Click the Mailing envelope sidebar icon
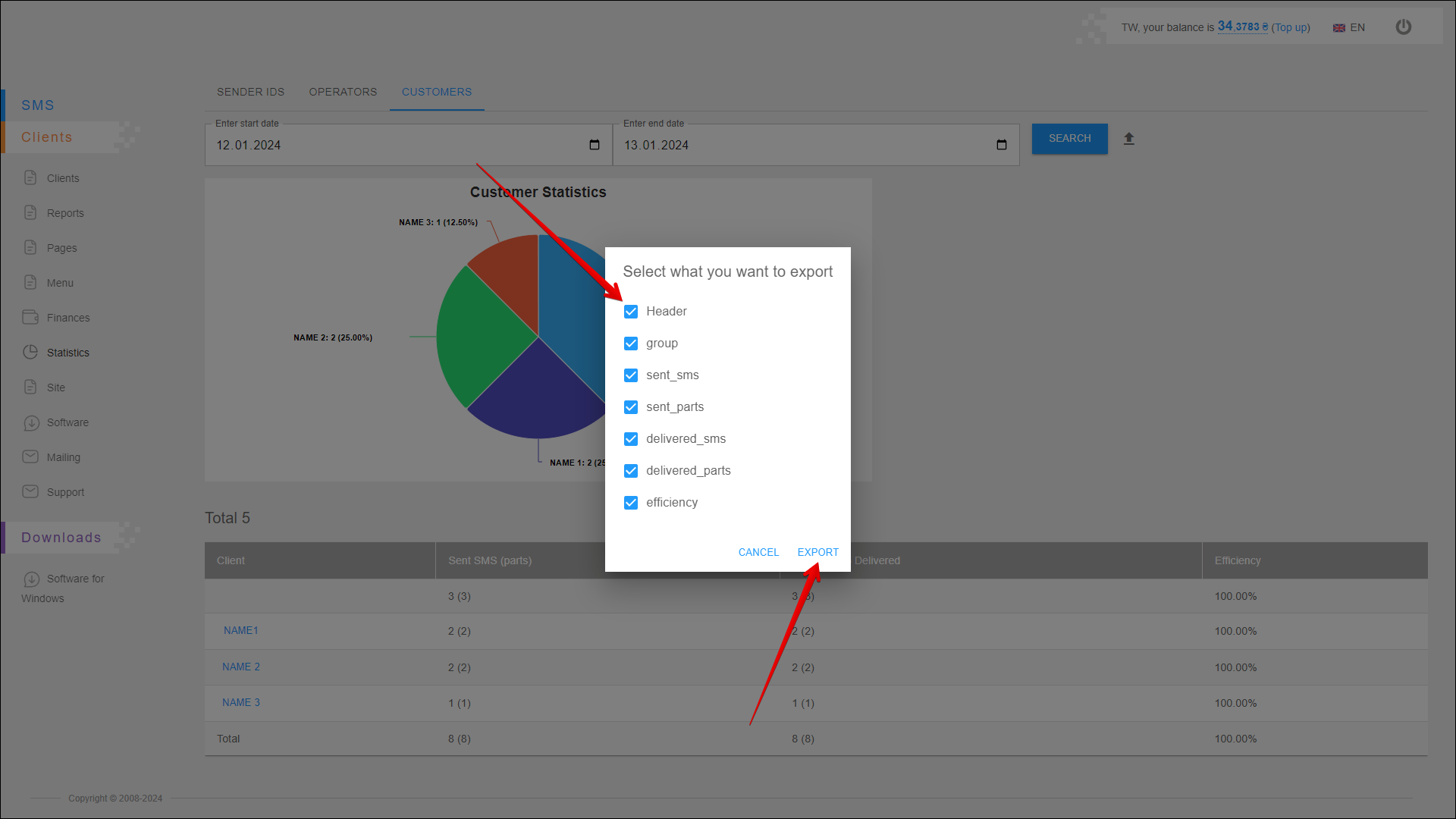The image size is (1456, 819). pos(30,457)
